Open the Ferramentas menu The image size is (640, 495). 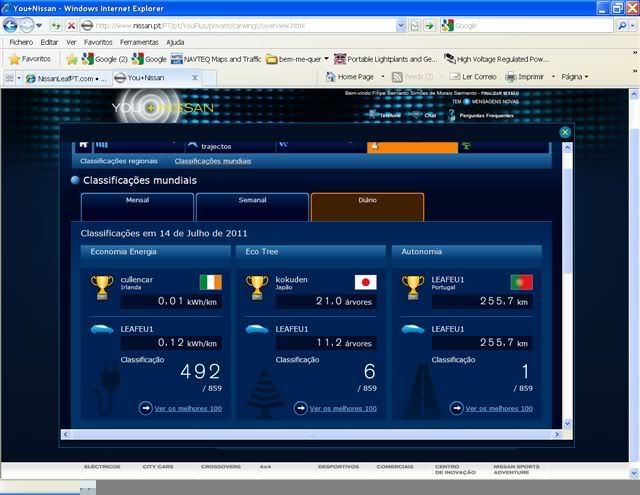pos(139,42)
